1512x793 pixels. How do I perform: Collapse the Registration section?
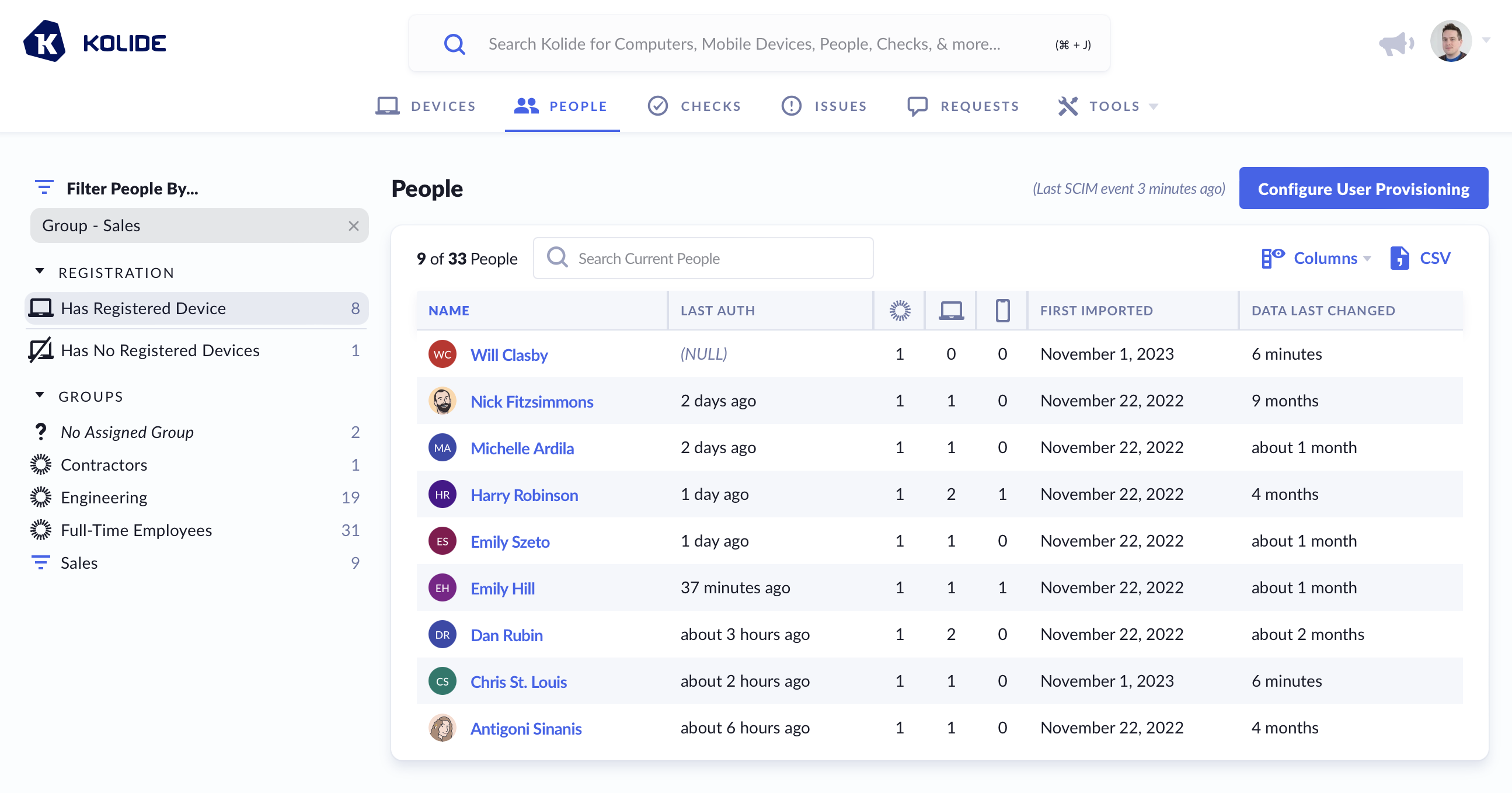pos(40,272)
